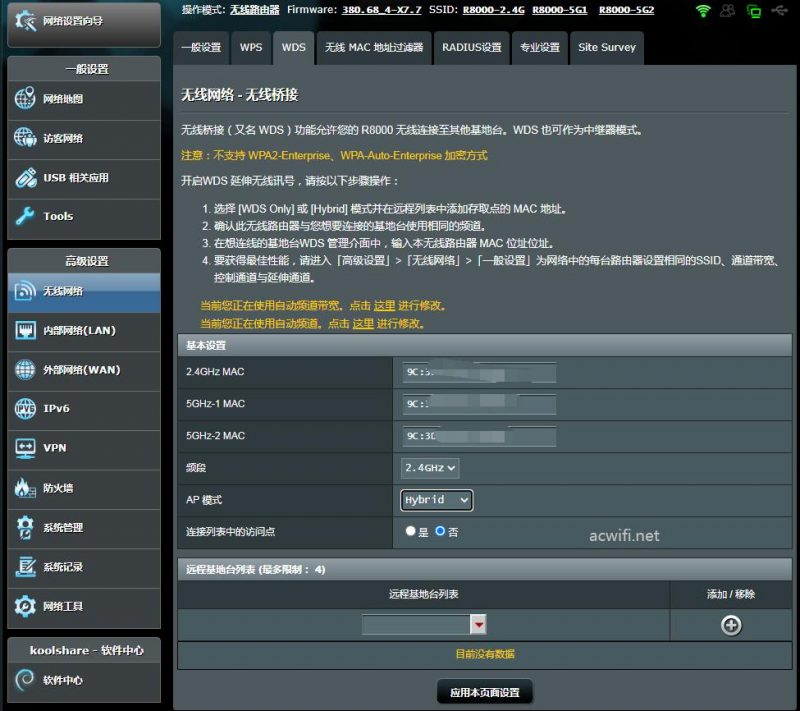Select the WDS tab

click(293, 47)
